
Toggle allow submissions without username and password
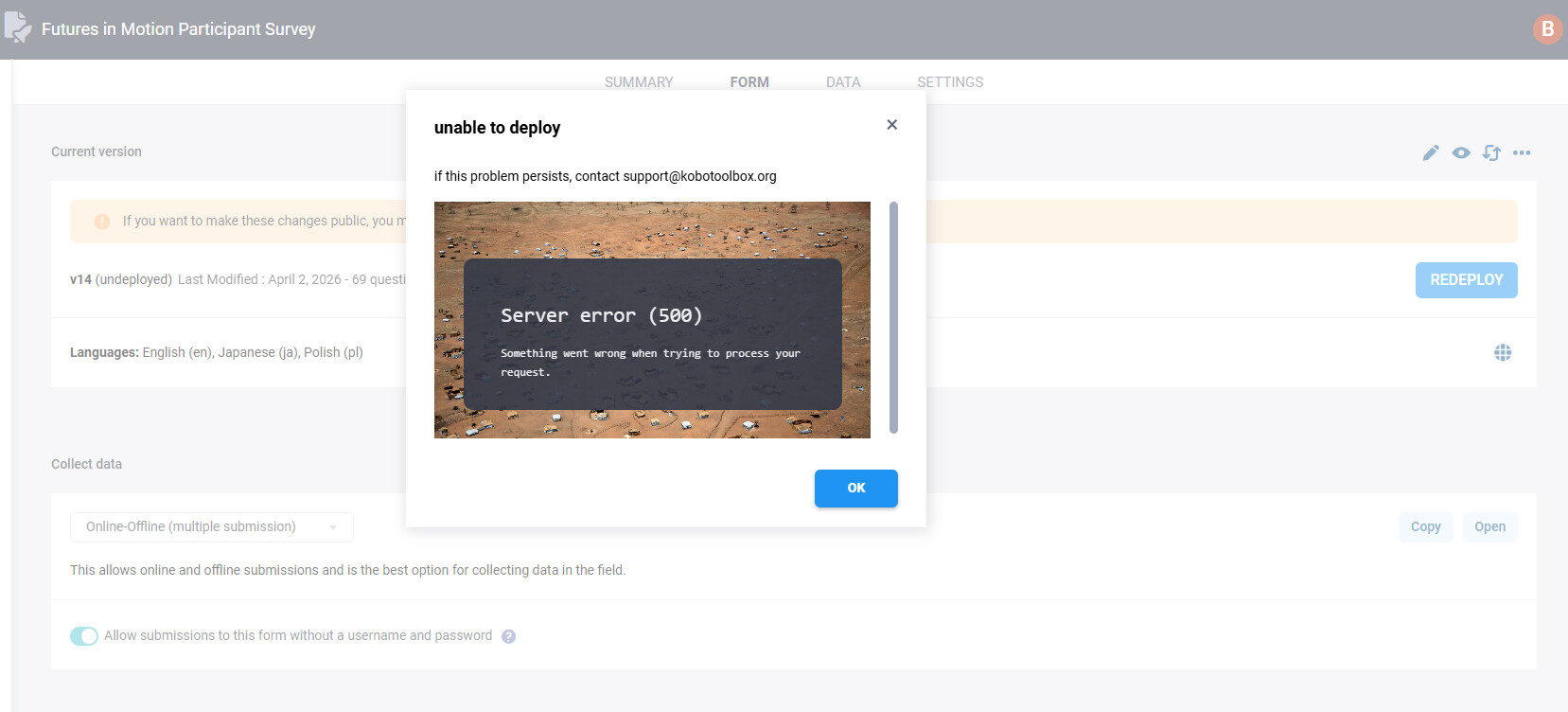pyautogui.click(x=84, y=636)
